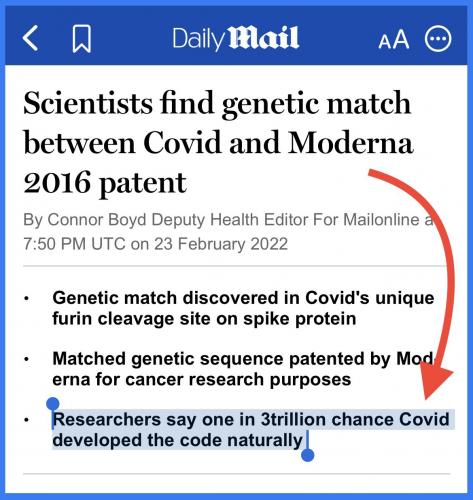473x500 pixels.
Task: Click the word Scientists in headline
Action: click(88, 103)
